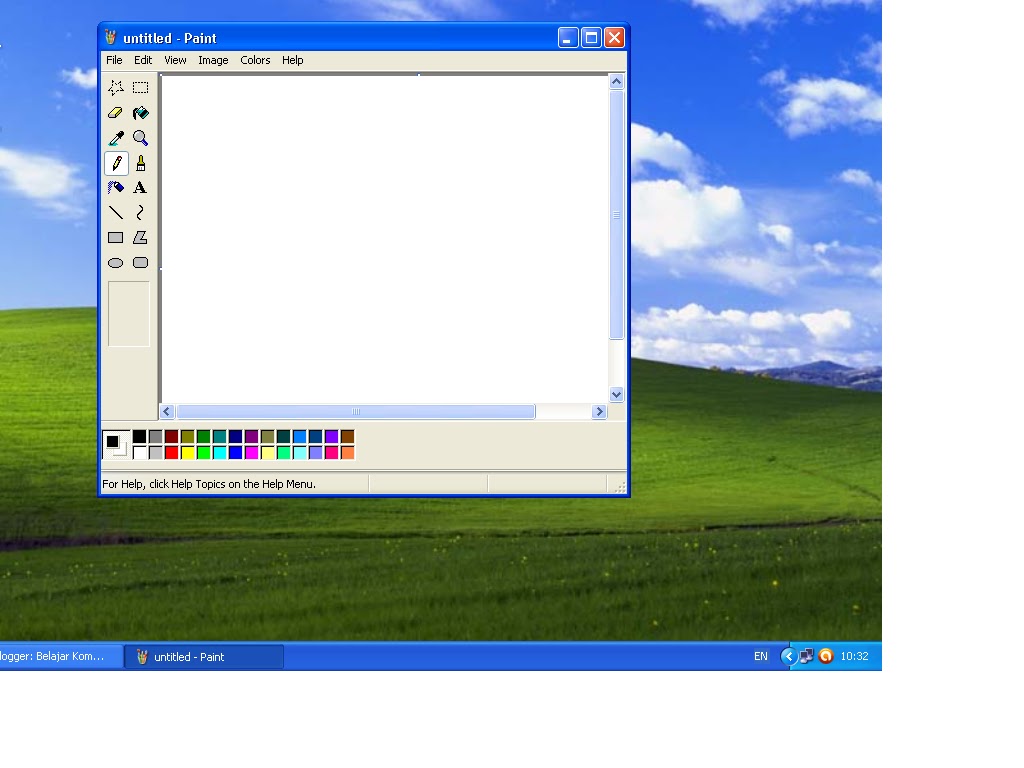
Task: Click the horizontal scrollbar left arrow
Action: click(167, 411)
